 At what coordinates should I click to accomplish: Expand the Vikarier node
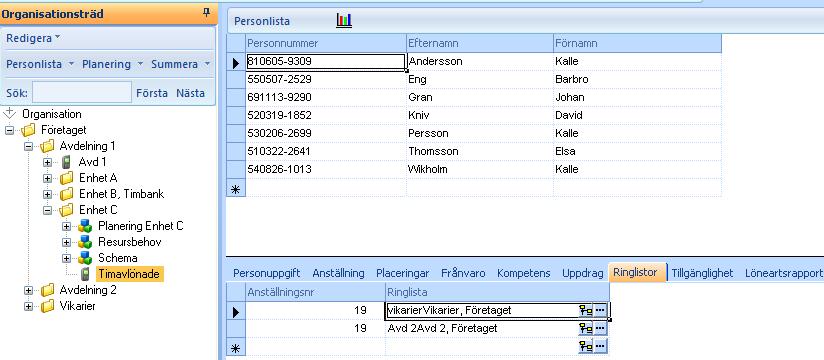(x=28, y=306)
